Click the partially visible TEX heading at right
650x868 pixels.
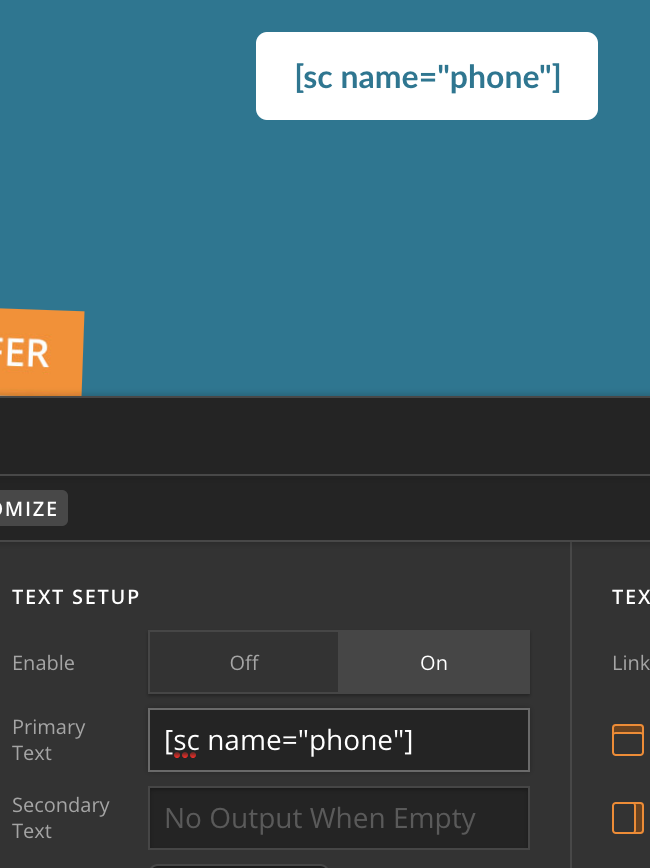tap(631, 597)
